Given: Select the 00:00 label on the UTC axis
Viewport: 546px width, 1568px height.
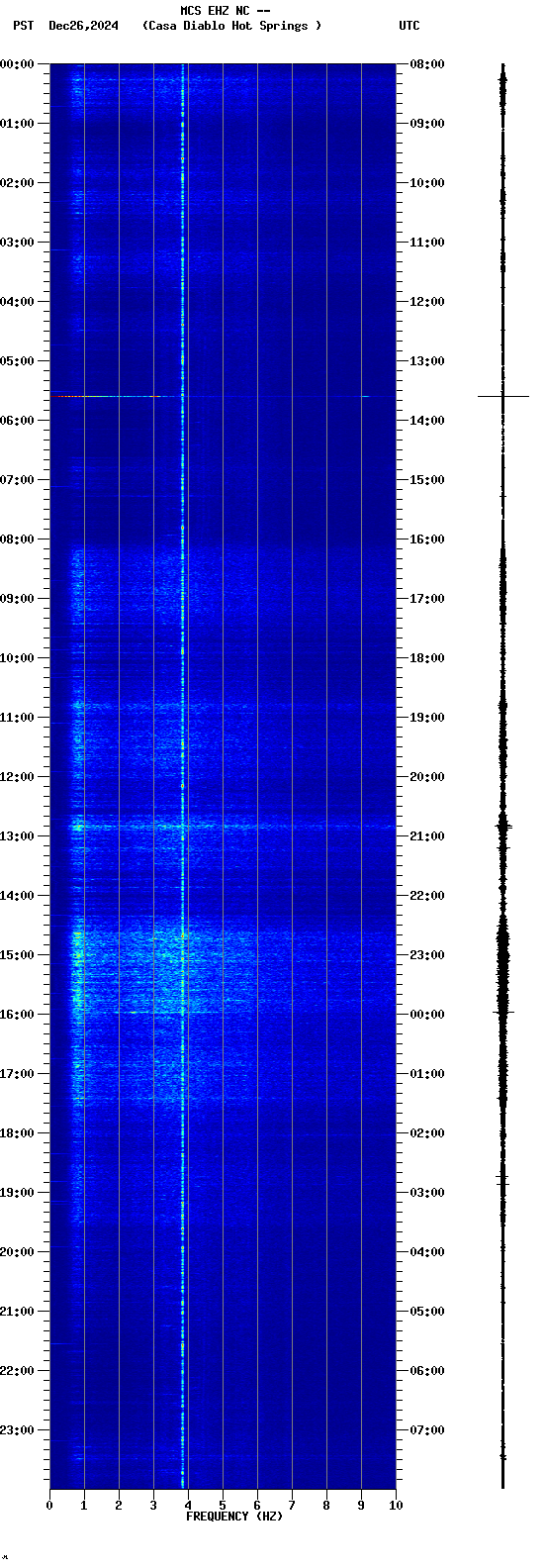Looking at the screenshot, I should click(x=426, y=1015).
